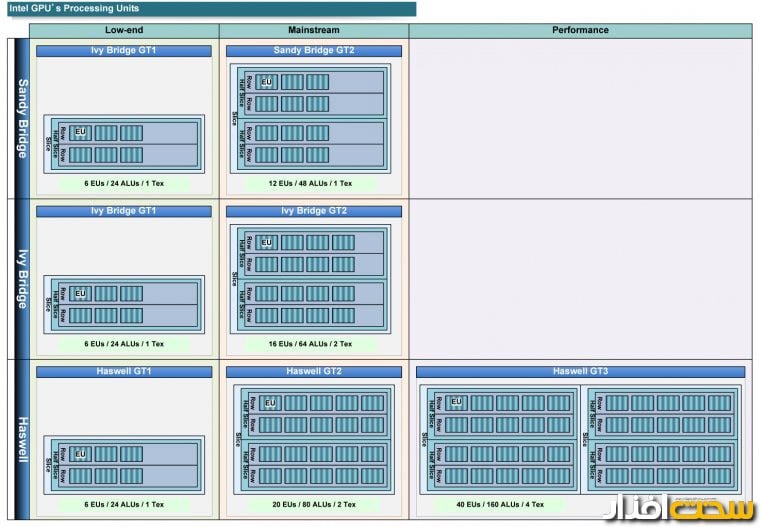Image resolution: width=761 pixels, height=527 pixels.
Task: Click the "Sandy Bridge GT2" header bar
Action: [x=314, y=50]
